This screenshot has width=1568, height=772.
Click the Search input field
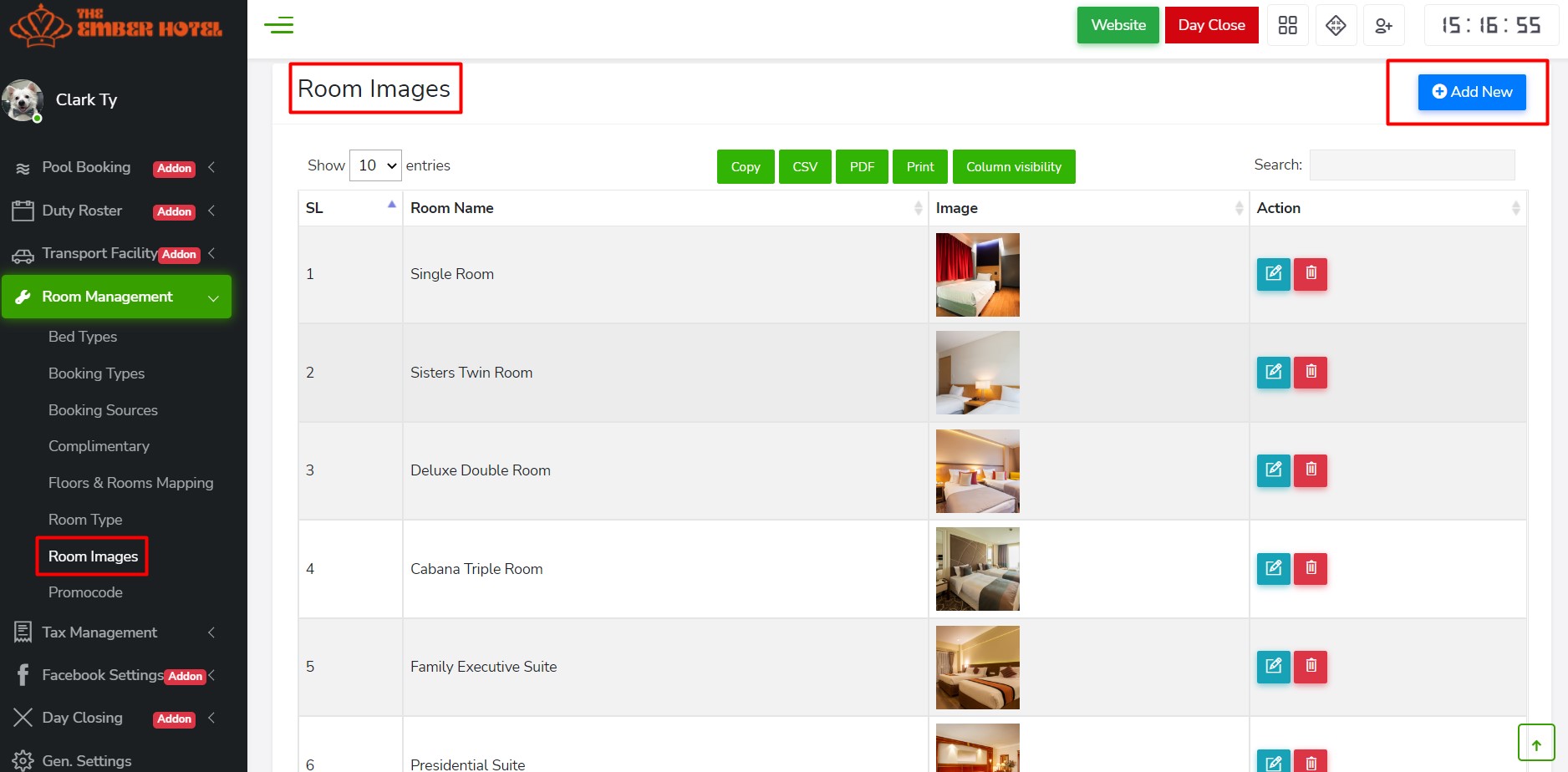coord(1411,165)
